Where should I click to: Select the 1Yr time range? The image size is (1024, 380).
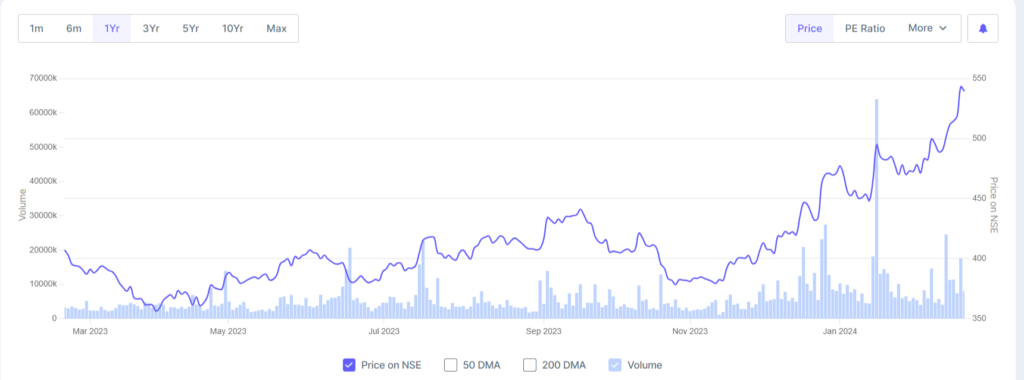click(x=112, y=29)
